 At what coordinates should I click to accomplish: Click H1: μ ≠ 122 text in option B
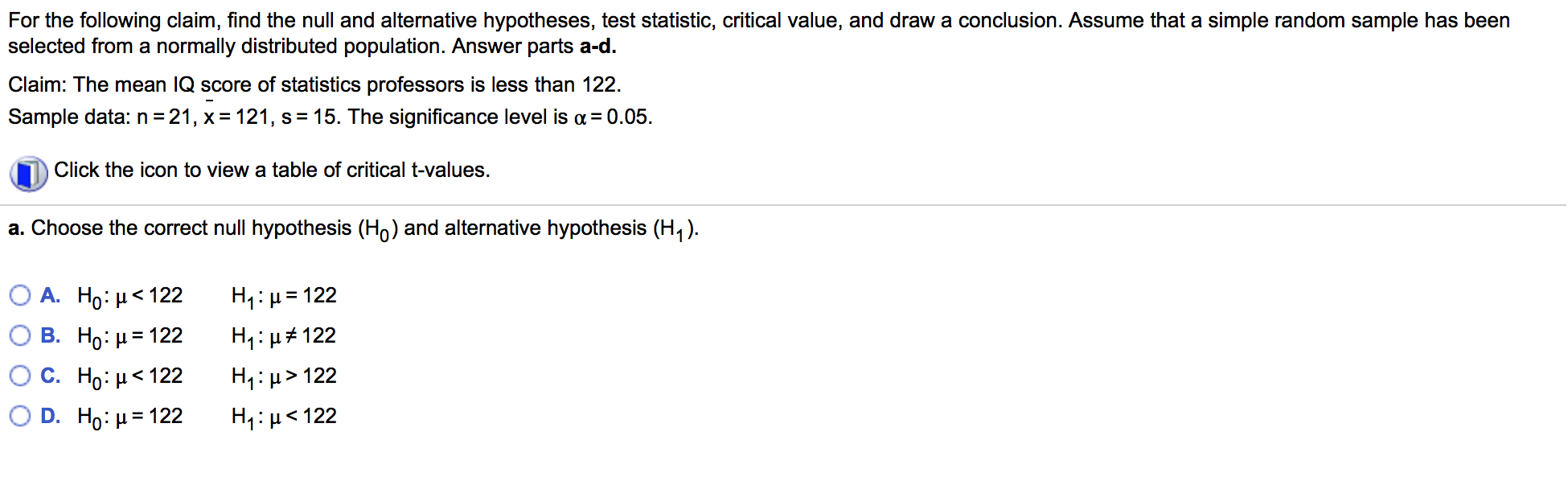284,336
